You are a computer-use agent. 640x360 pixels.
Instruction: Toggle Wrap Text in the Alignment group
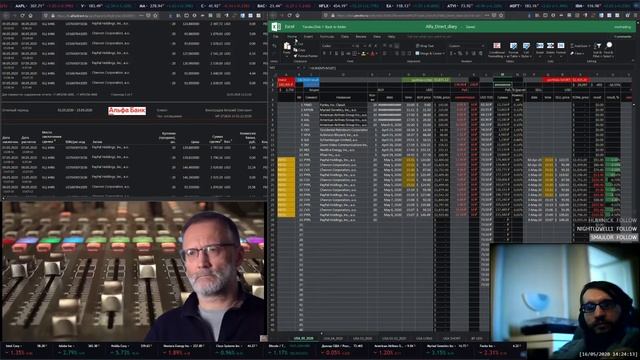point(425,46)
